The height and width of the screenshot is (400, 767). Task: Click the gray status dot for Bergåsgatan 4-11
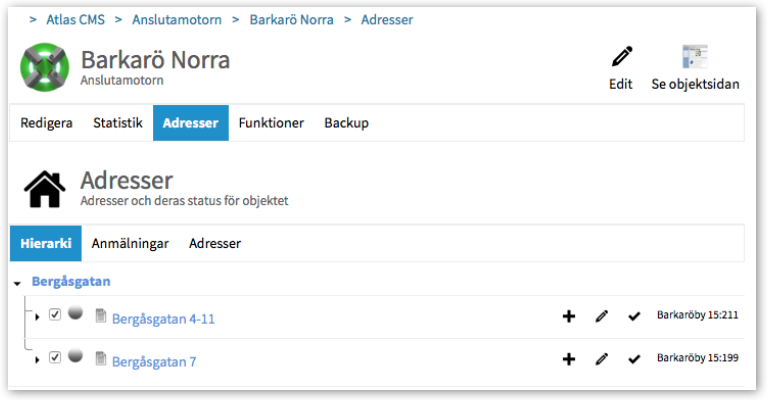[75, 312]
